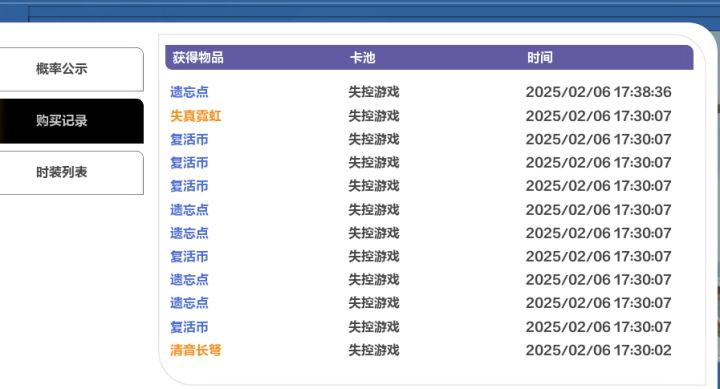This screenshot has height=389, width=720.
Task: Click the orange 清音长弩 item
Action: (196, 350)
